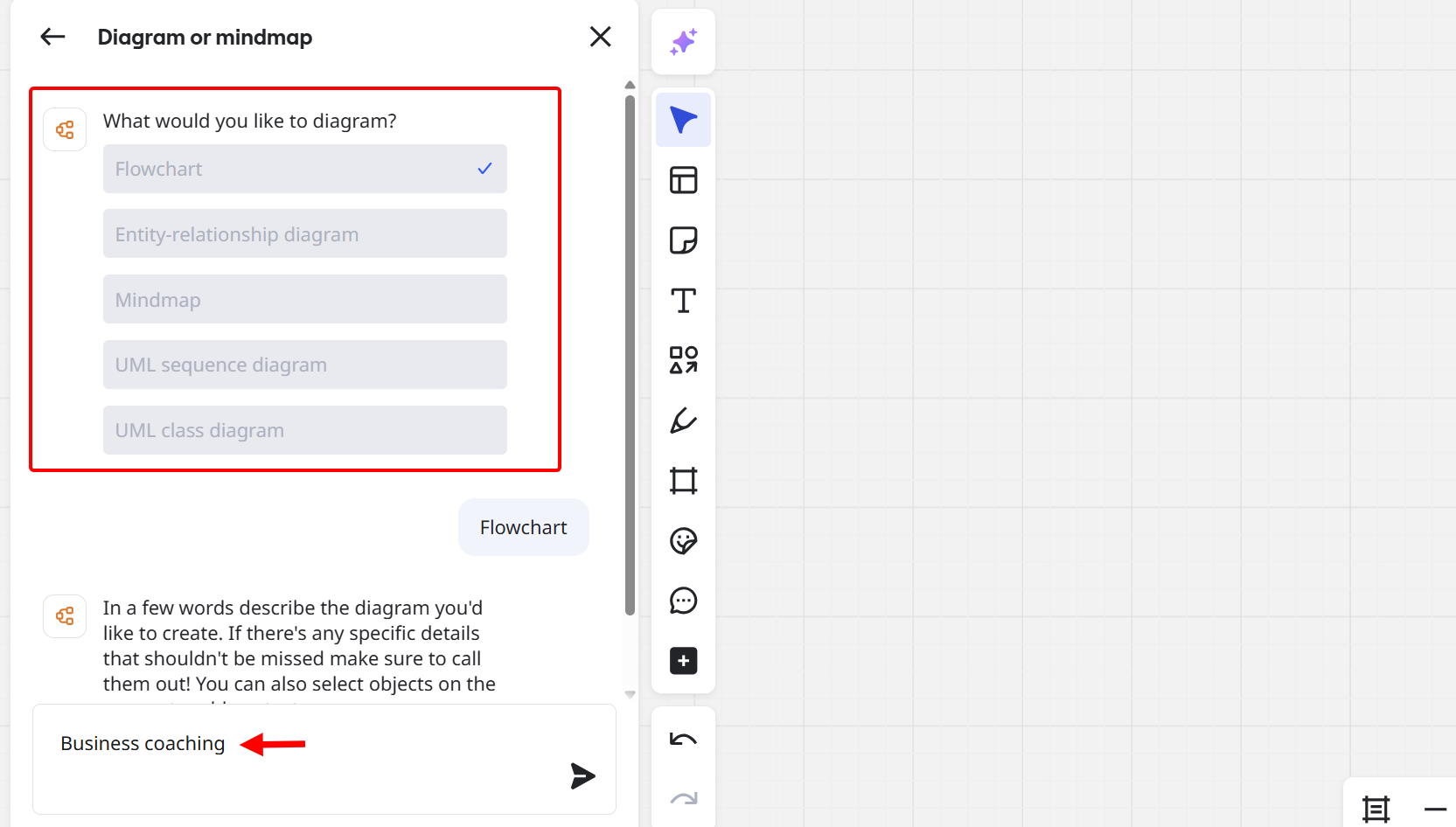1456x827 pixels.
Task: Select the sticky note tool
Action: pyautogui.click(x=683, y=240)
